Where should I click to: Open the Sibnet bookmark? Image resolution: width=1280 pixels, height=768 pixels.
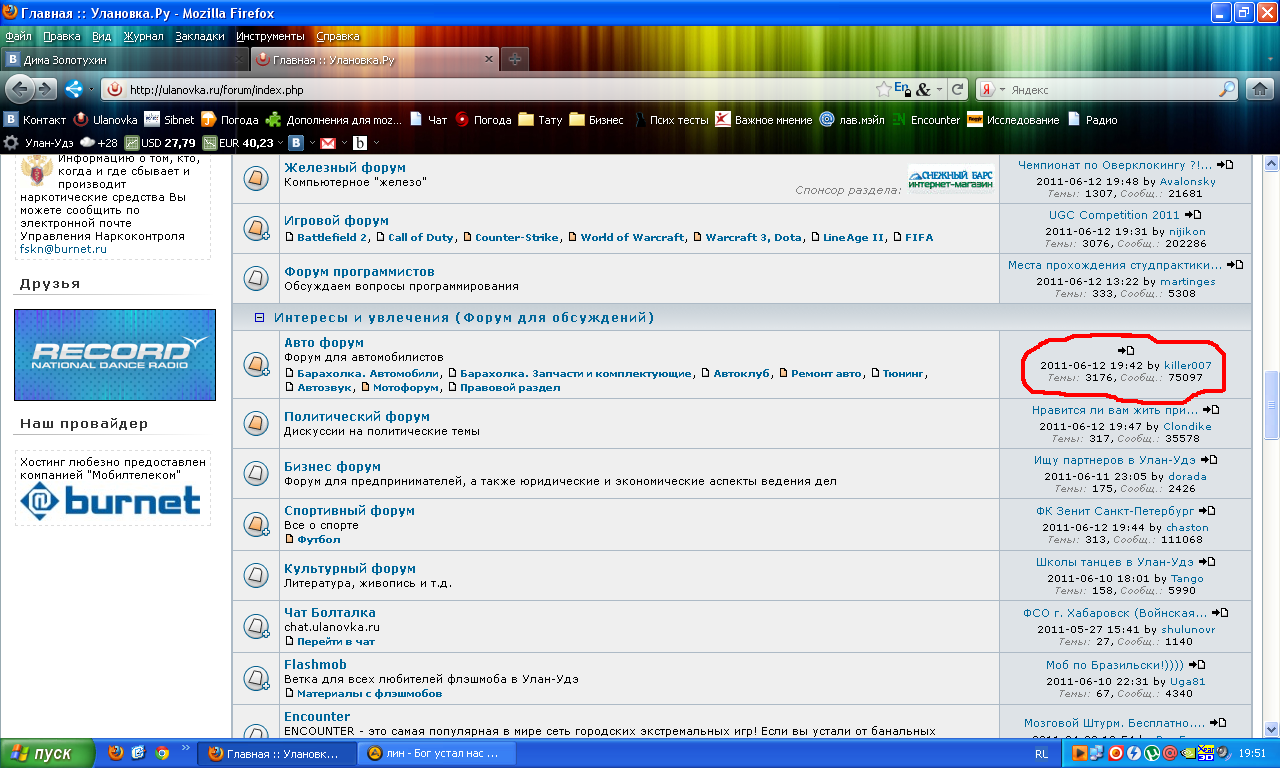tap(169, 120)
